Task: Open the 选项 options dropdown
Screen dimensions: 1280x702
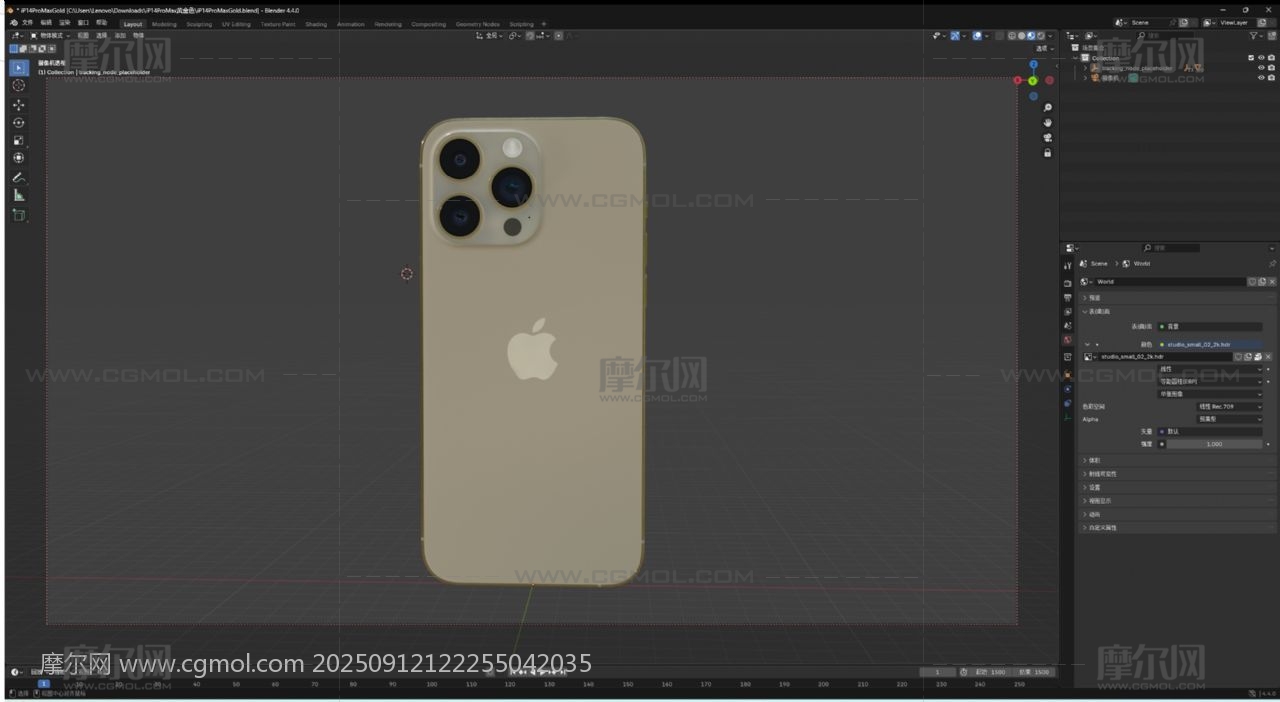Action: coord(1044,48)
